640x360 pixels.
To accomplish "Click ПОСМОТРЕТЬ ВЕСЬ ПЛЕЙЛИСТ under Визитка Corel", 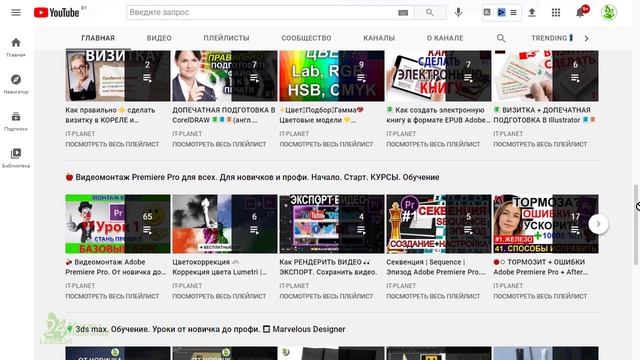I will [112, 144].
